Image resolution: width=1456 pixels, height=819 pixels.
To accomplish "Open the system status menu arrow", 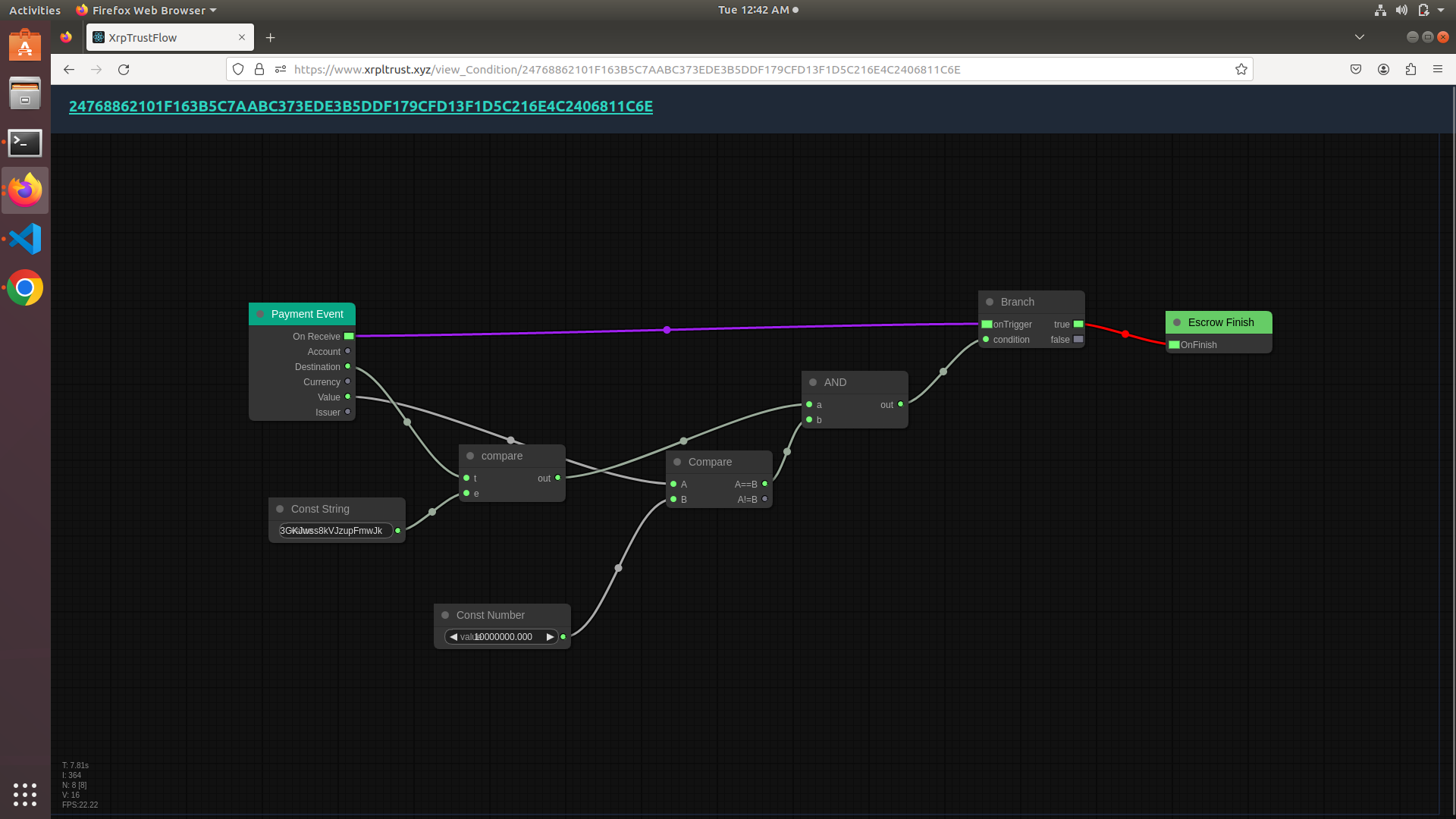I will (1441, 10).
